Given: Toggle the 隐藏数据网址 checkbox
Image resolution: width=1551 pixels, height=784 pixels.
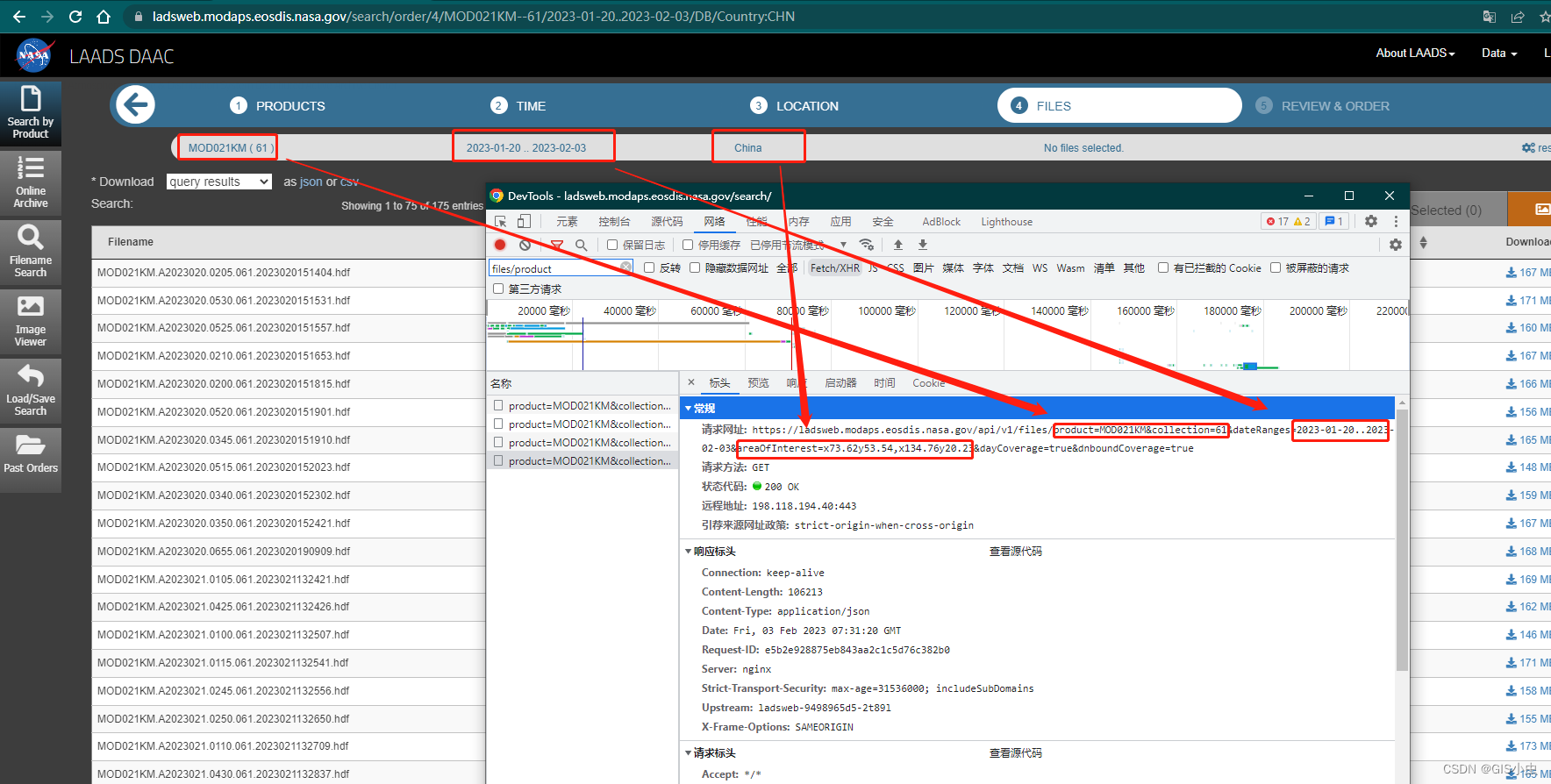Looking at the screenshot, I should pyautogui.click(x=695, y=267).
